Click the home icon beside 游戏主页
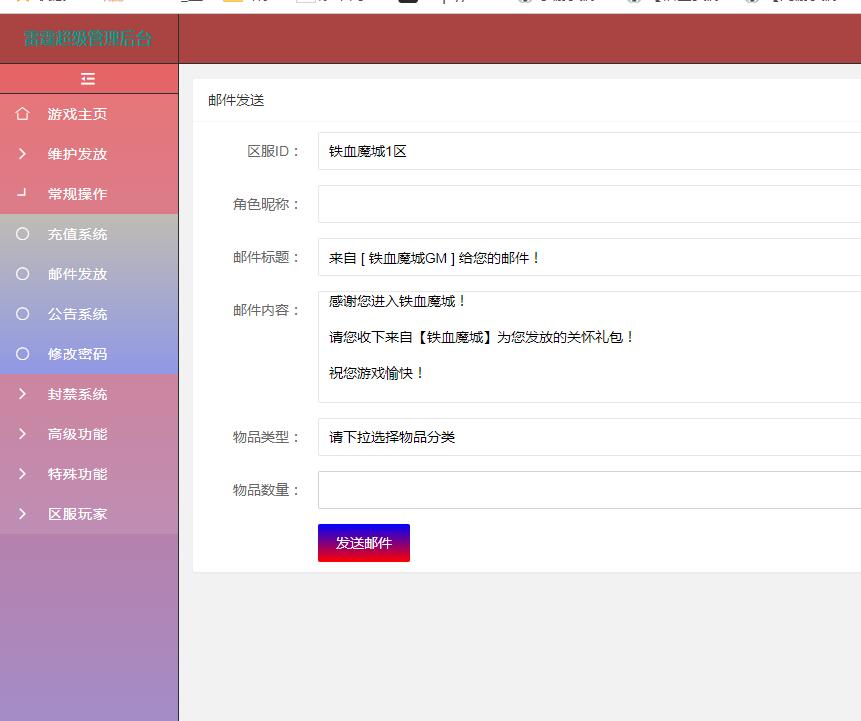The width and height of the screenshot is (861, 721). click(23, 114)
